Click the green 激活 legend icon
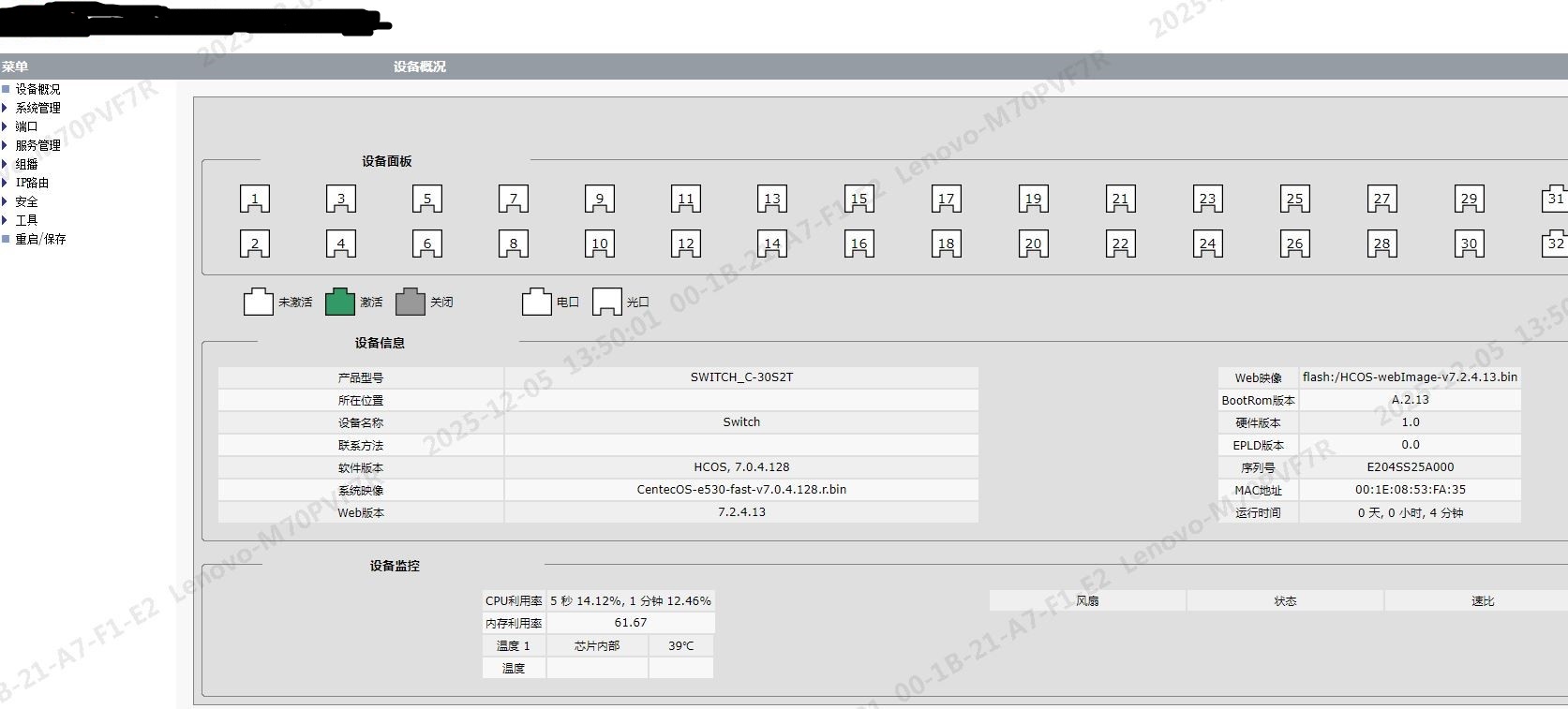The image size is (1568, 709). (x=340, y=302)
